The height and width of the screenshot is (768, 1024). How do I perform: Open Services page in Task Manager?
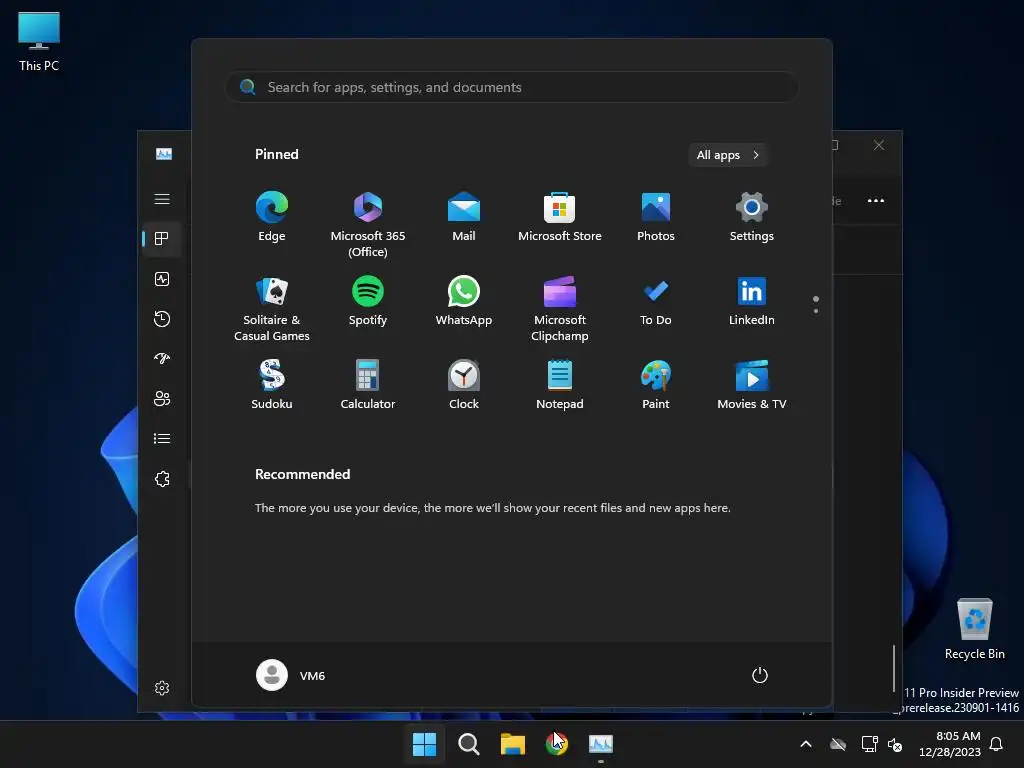(x=162, y=479)
